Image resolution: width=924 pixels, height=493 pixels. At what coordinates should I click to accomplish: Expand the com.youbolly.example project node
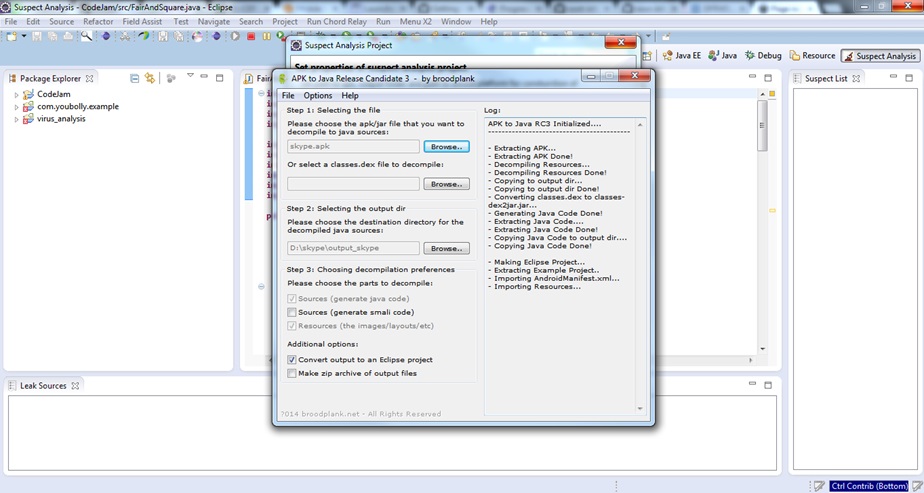[16, 107]
